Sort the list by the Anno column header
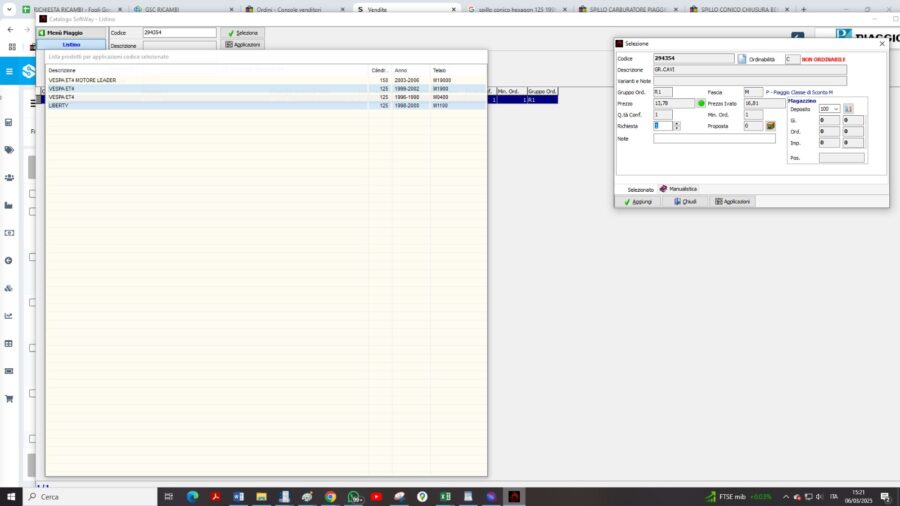The height and width of the screenshot is (506, 900). click(x=401, y=70)
